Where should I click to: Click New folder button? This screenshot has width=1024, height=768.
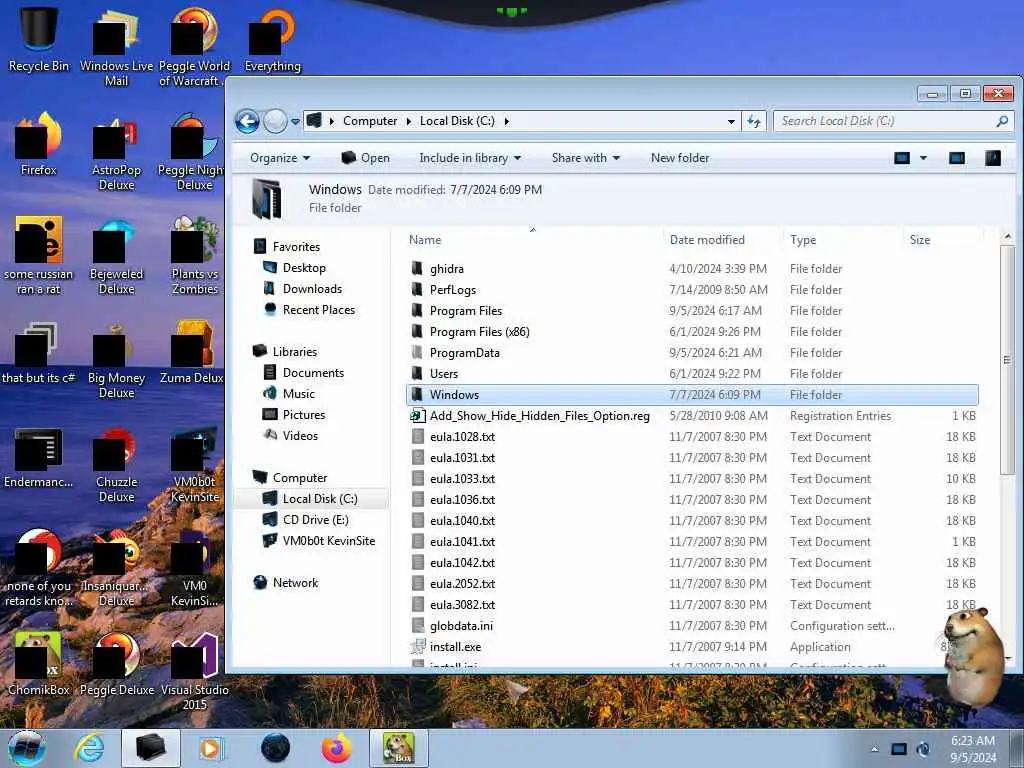click(680, 158)
